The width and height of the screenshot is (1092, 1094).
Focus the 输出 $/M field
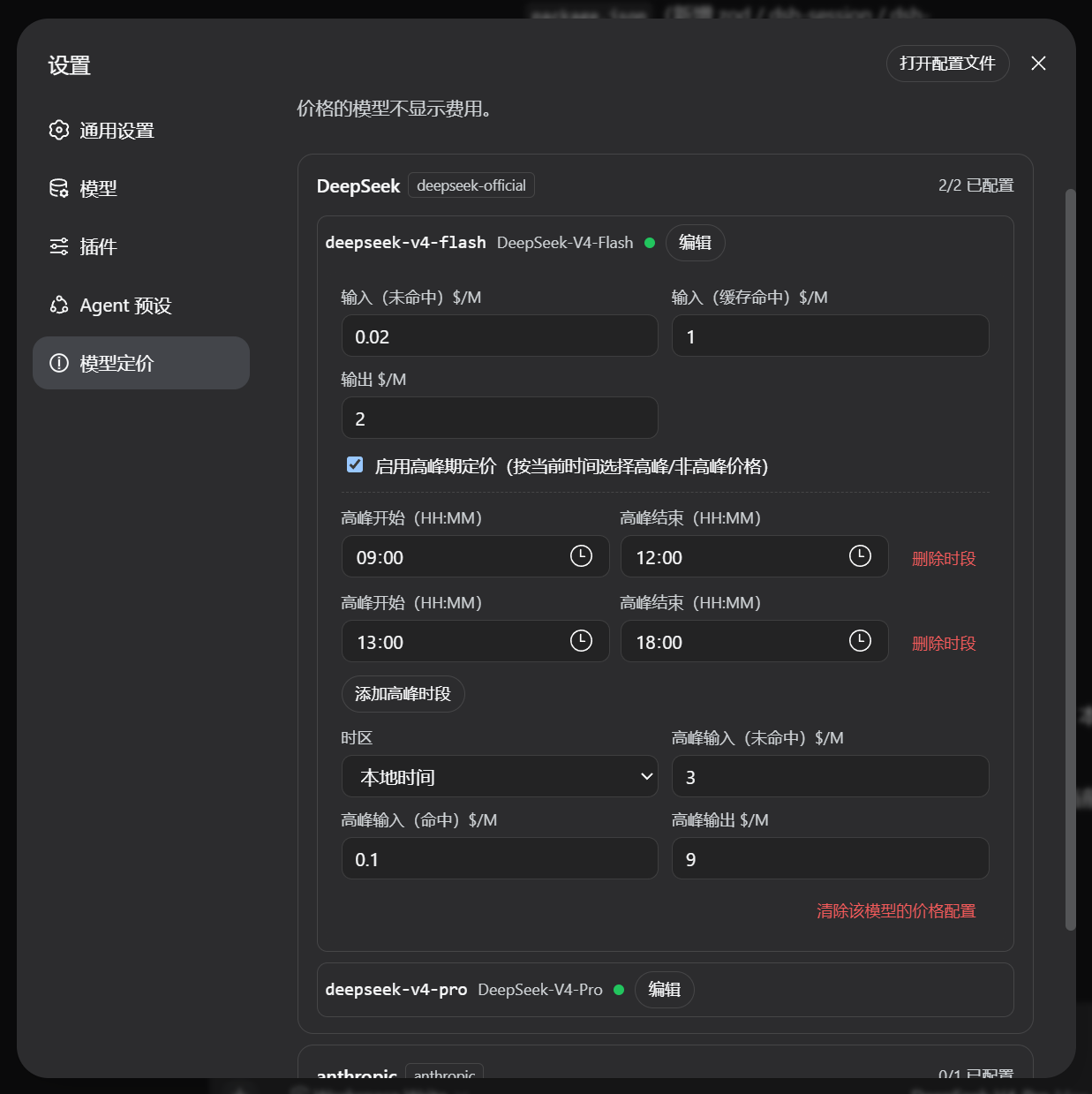click(500, 419)
